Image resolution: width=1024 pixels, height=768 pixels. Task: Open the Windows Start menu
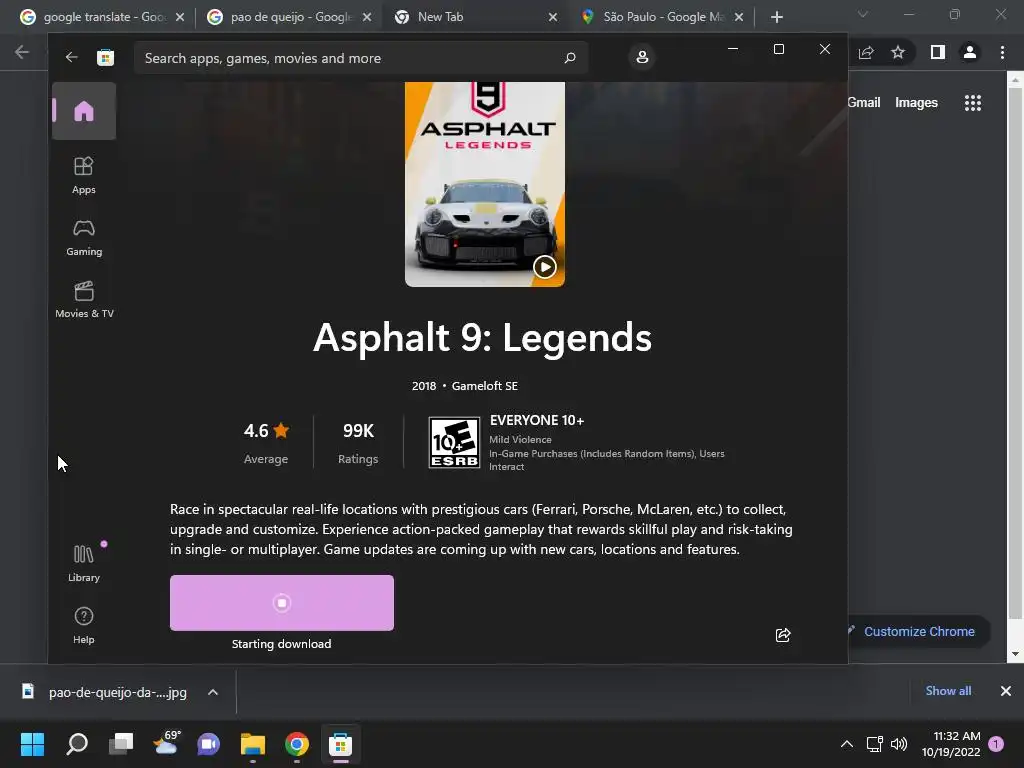[x=32, y=744]
